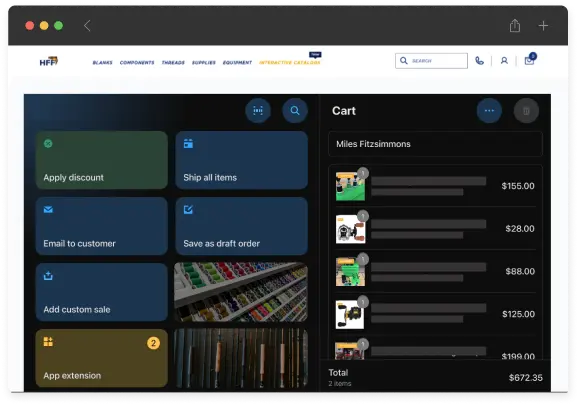Click the green window zoom button
579x406 pixels.
click(58, 25)
